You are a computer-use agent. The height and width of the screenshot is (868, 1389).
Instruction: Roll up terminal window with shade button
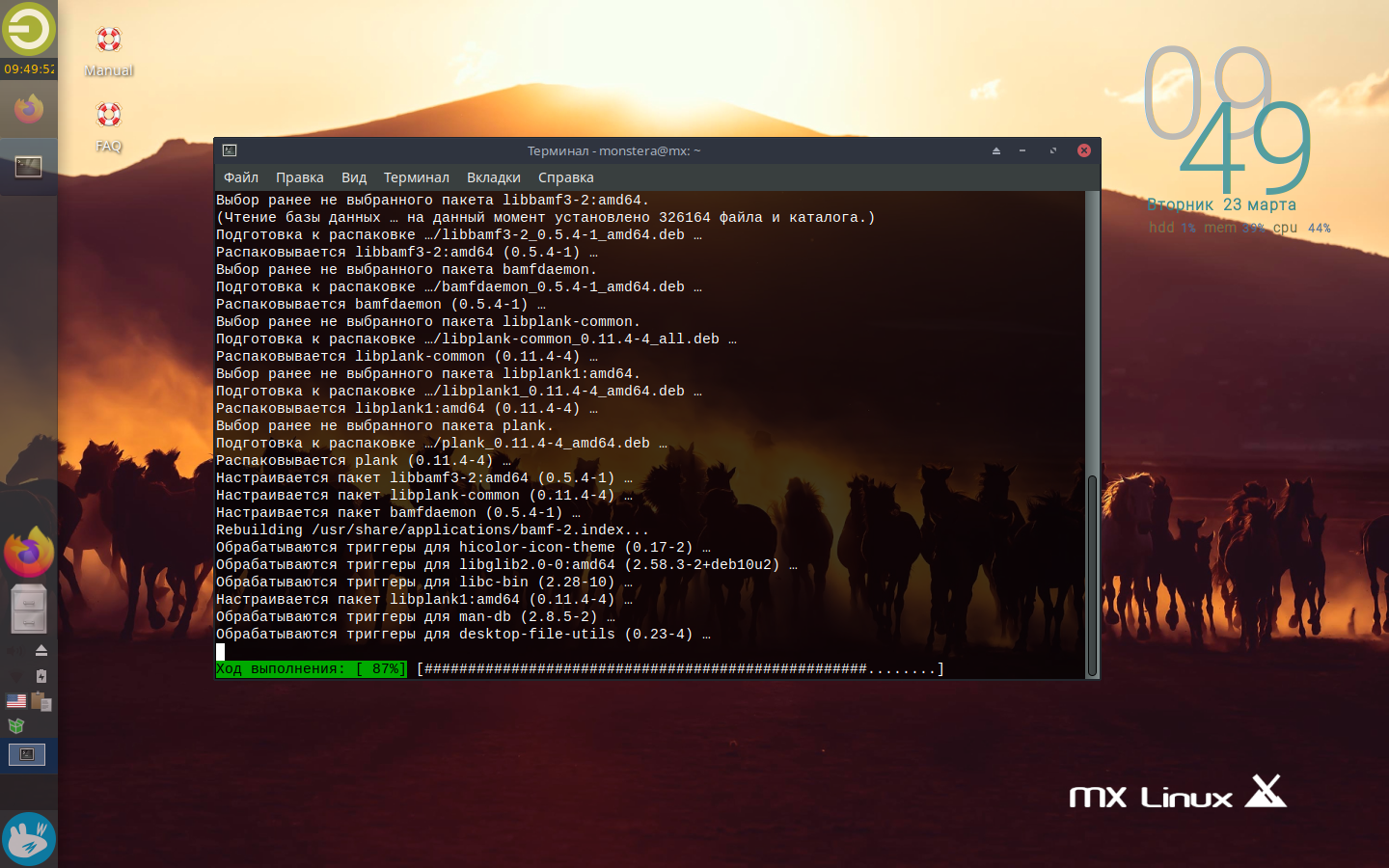[x=996, y=150]
